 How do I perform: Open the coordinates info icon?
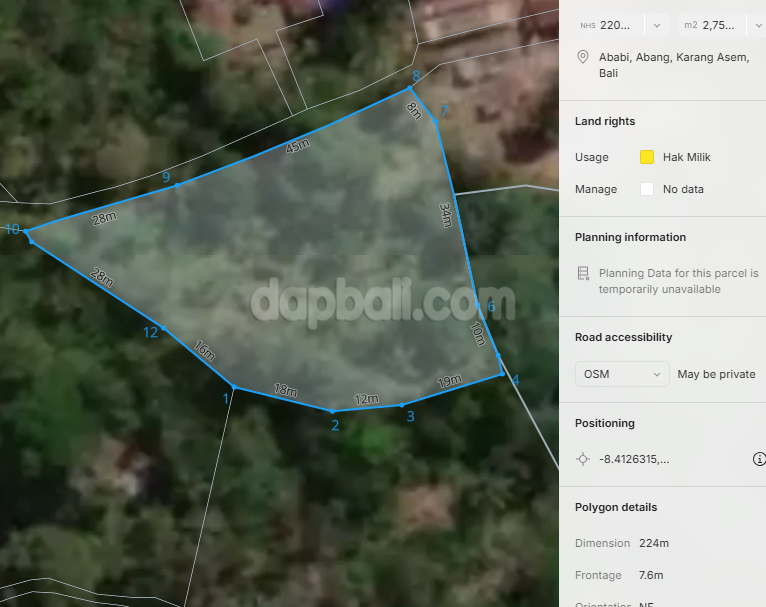click(x=758, y=459)
